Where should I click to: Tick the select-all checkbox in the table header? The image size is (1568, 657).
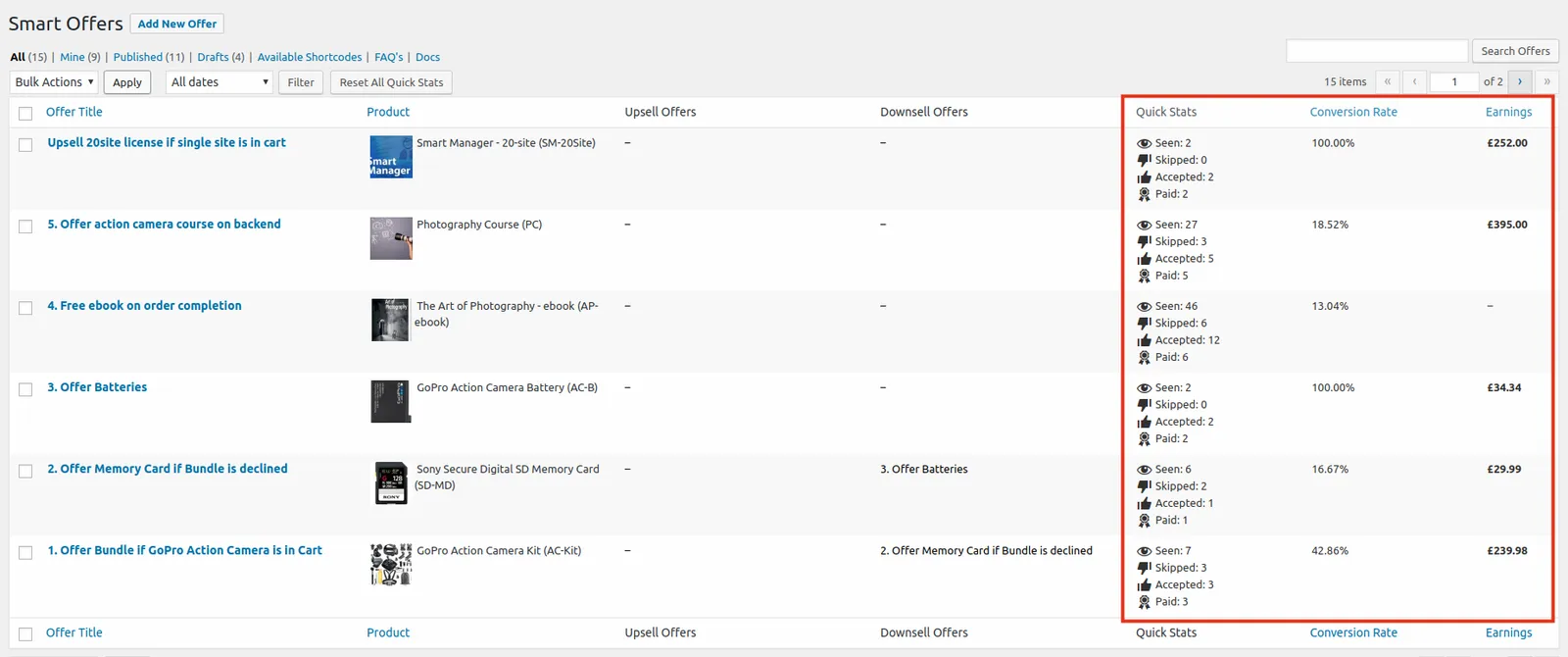25,113
